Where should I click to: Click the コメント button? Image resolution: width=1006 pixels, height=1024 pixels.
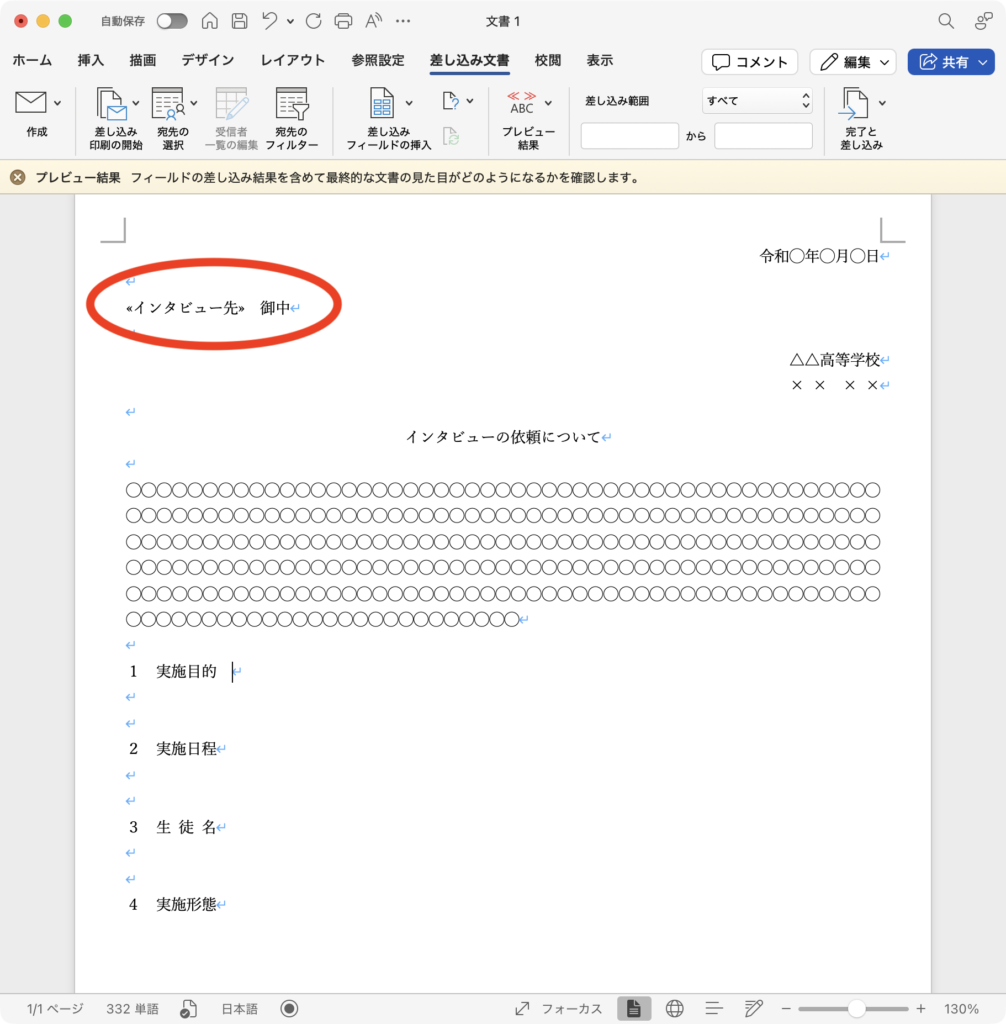[749, 62]
